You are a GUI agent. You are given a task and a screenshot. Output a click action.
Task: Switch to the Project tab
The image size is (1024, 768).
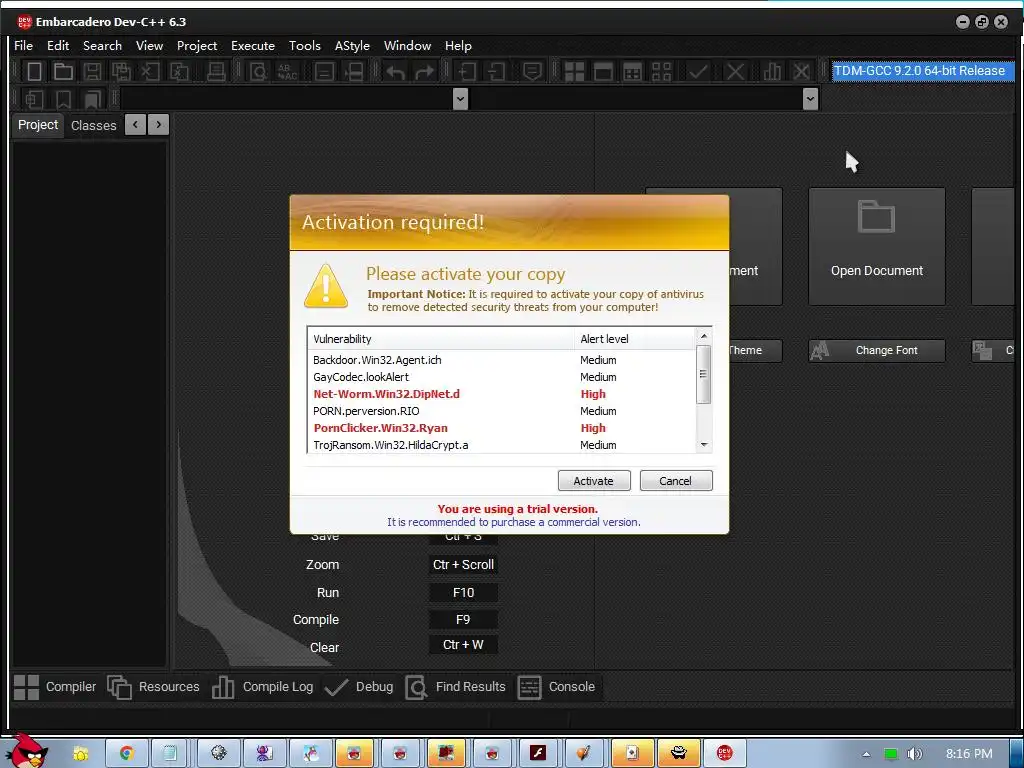click(x=38, y=125)
